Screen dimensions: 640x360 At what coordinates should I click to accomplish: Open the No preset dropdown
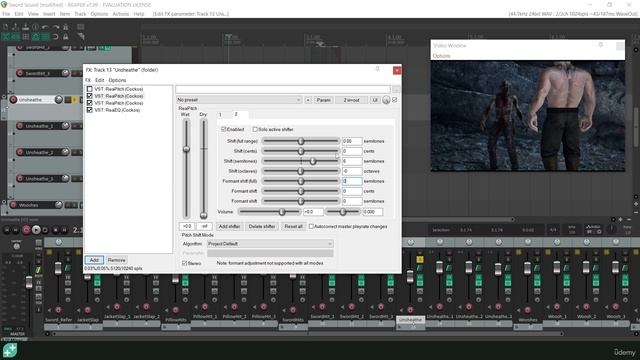(x=239, y=100)
